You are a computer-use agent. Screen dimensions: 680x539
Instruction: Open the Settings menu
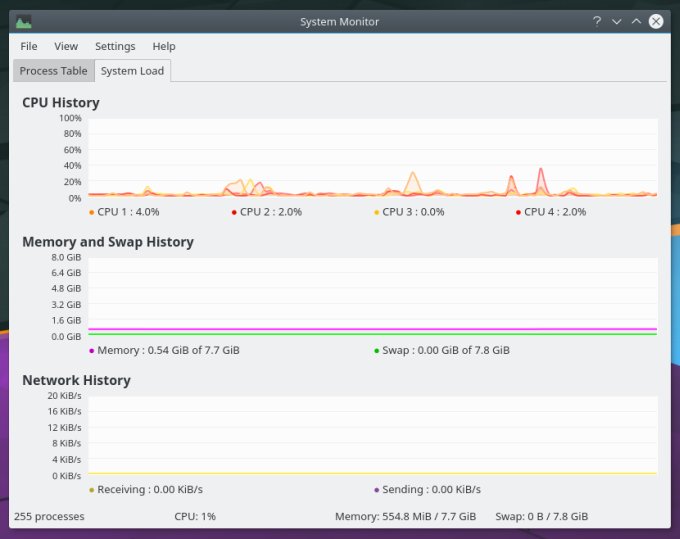pyautogui.click(x=115, y=46)
